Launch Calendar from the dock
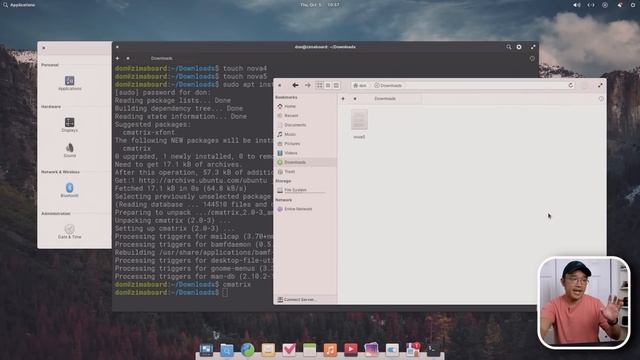The width and height of the screenshot is (640, 360). pos(309,350)
